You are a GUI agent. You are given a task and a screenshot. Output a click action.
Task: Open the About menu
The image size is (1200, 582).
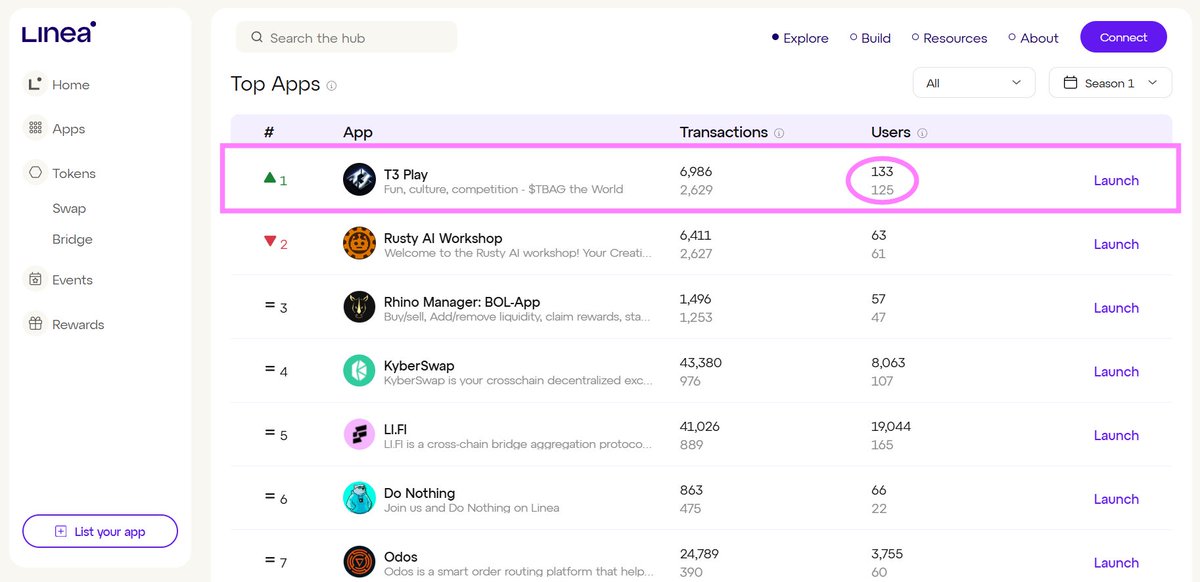(x=1033, y=38)
